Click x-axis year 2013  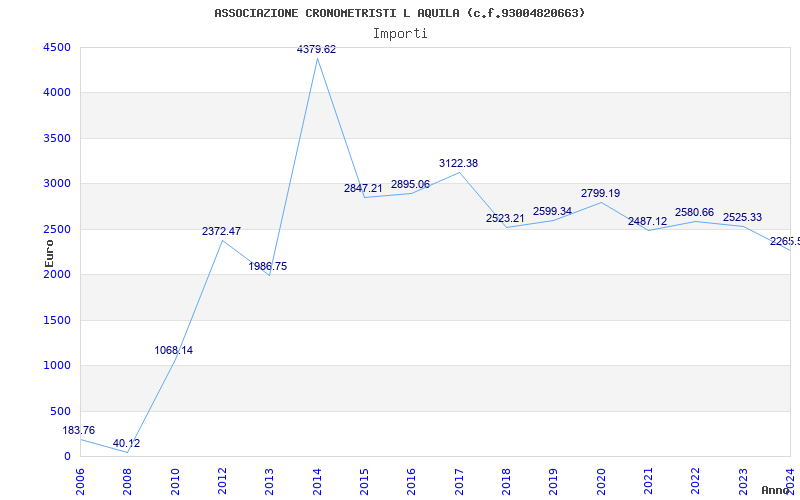269,482
